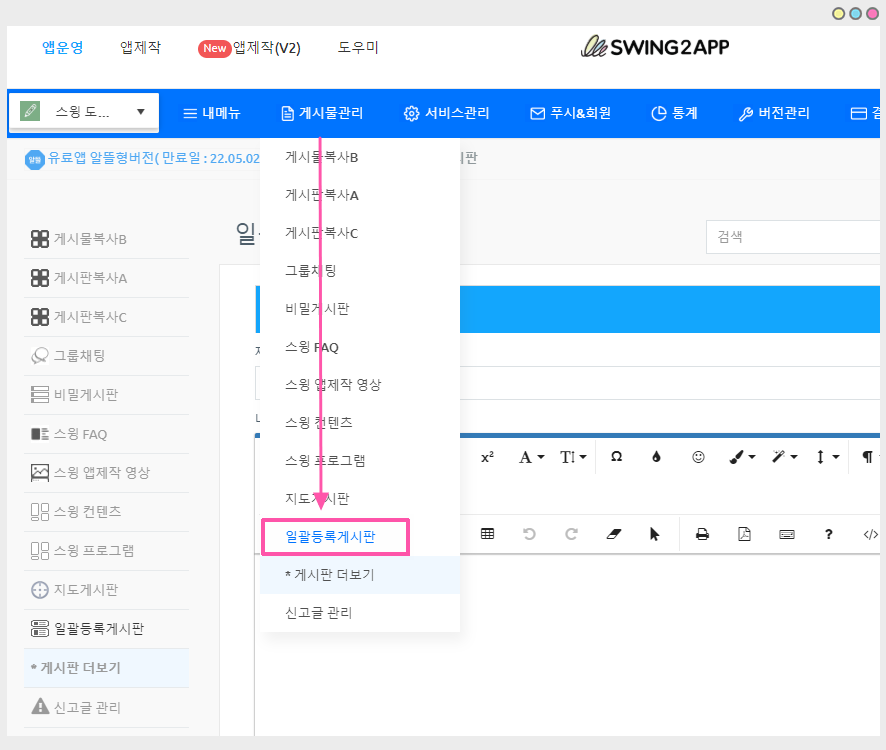Image resolution: width=886 pixels, height=750 pixels.
Task: Insert a table using the grid icon
Action: [x=487, y=534]
